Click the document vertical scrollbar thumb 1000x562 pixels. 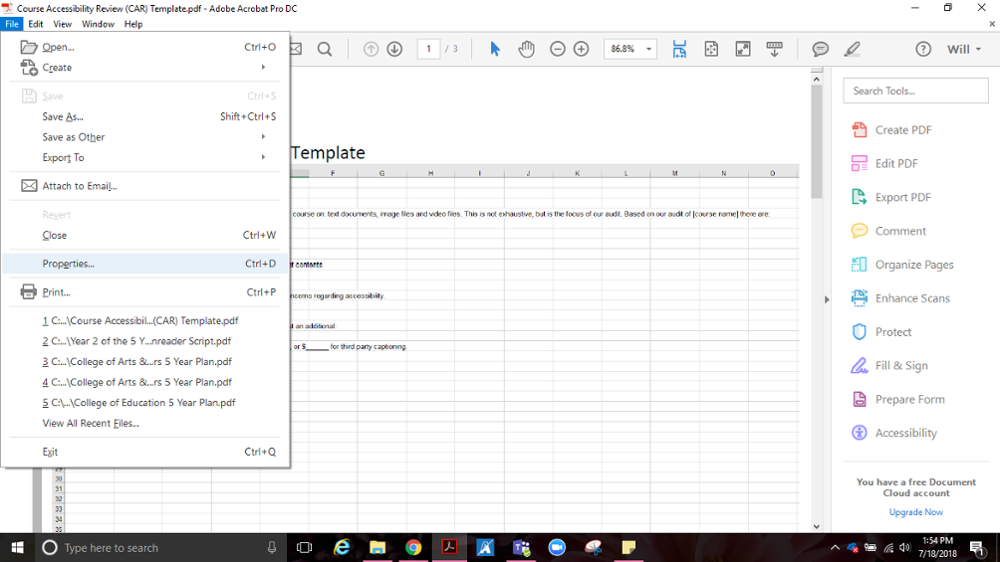816,142
